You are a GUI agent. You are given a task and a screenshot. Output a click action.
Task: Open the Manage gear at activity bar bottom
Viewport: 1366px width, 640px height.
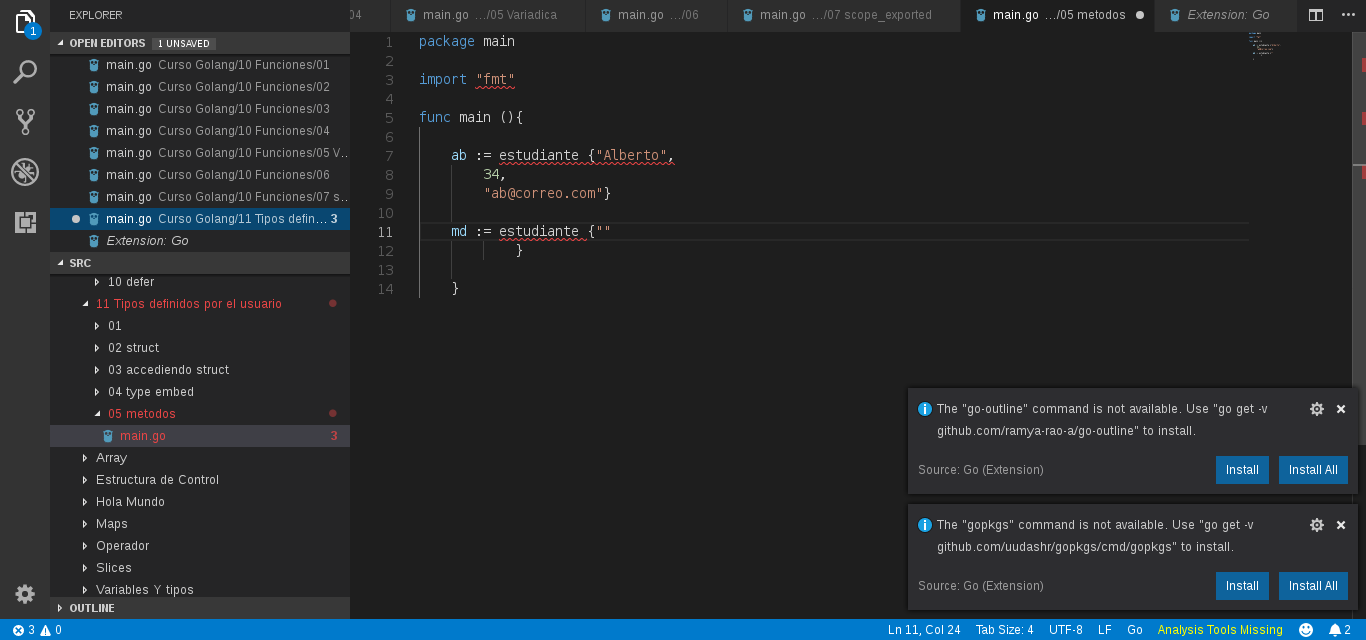coord(25,594)
